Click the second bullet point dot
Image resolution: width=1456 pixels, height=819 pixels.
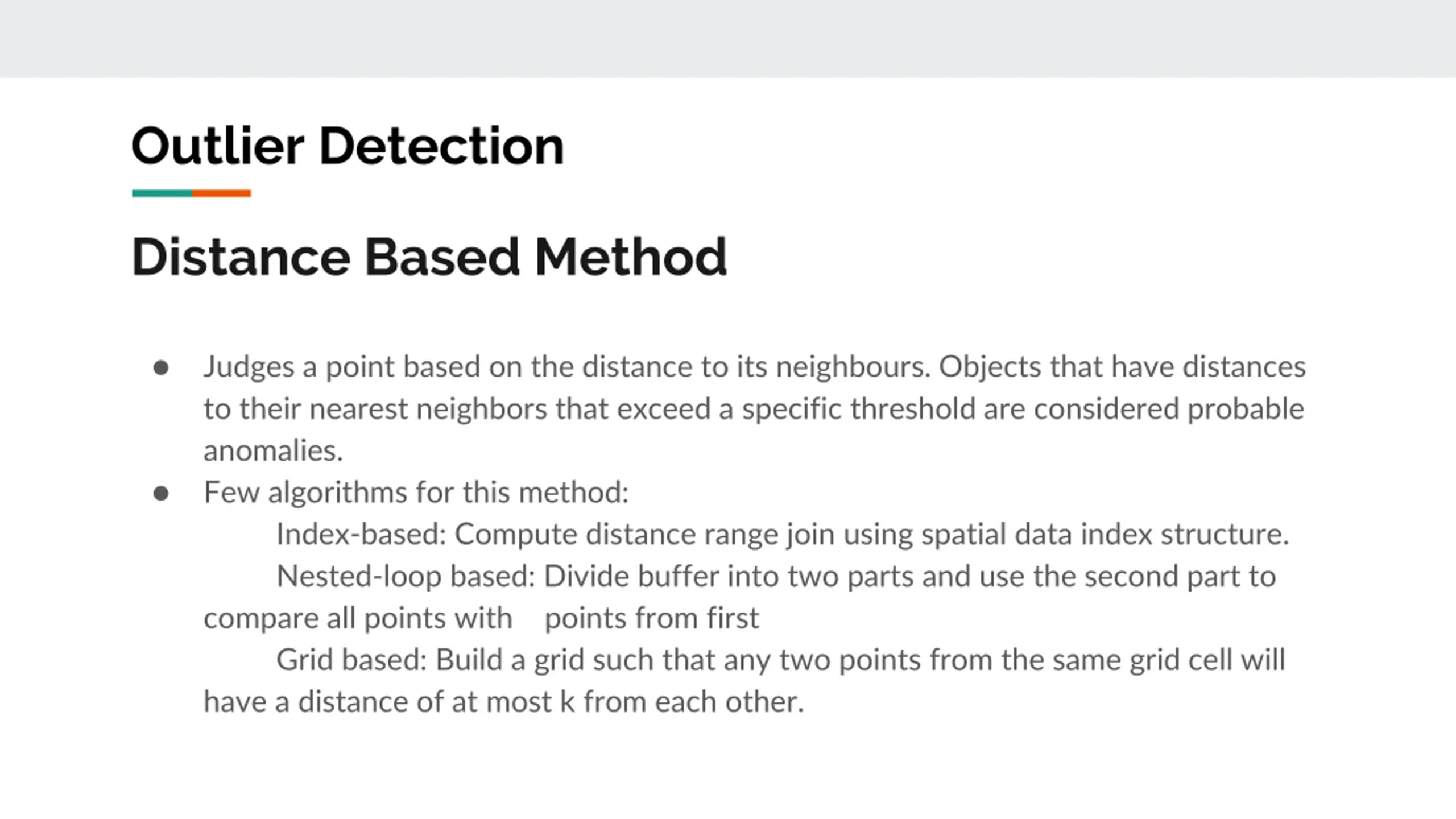(161, 493)
